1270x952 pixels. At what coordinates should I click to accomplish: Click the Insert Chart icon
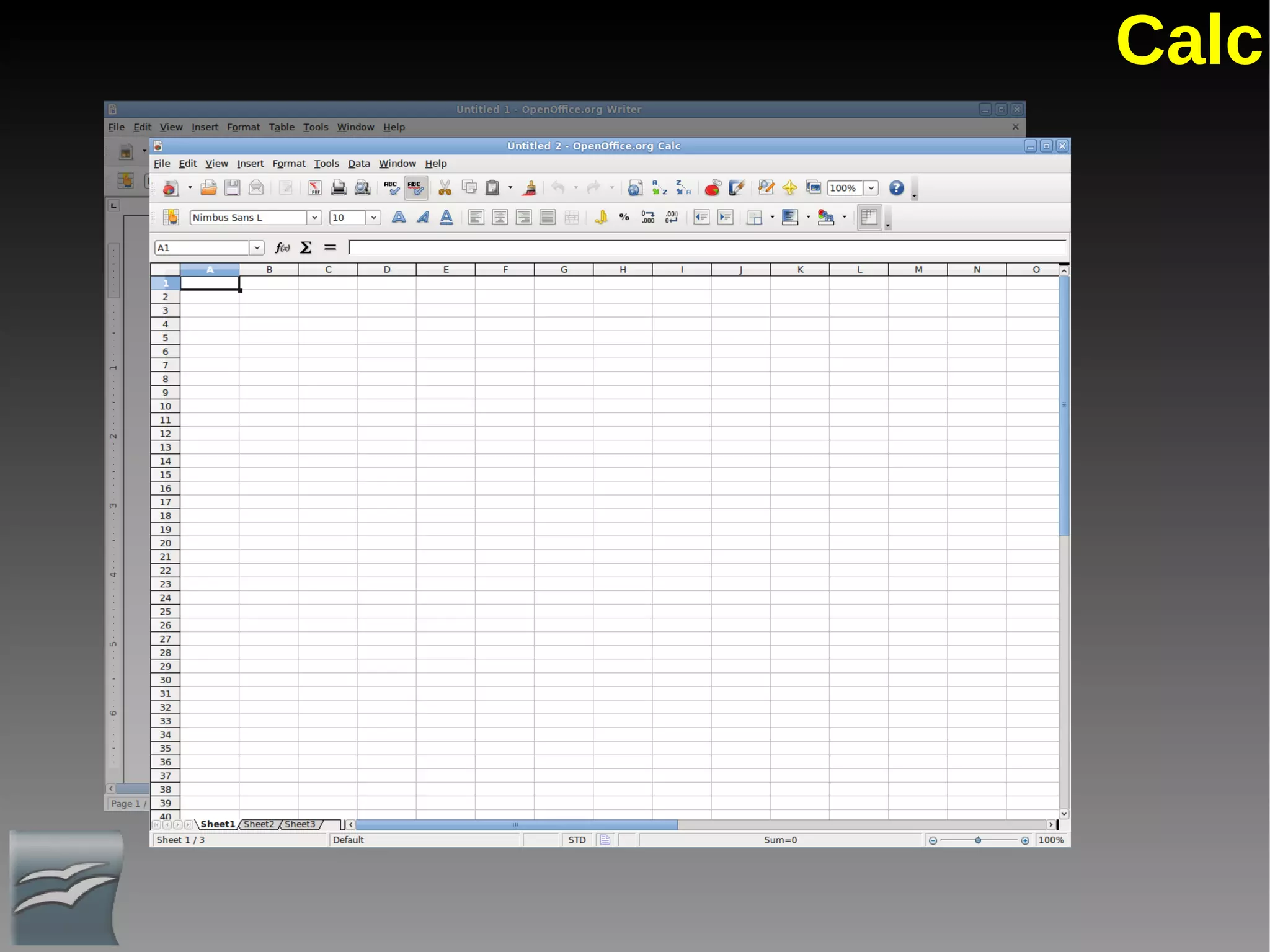(x=713, y=188)
